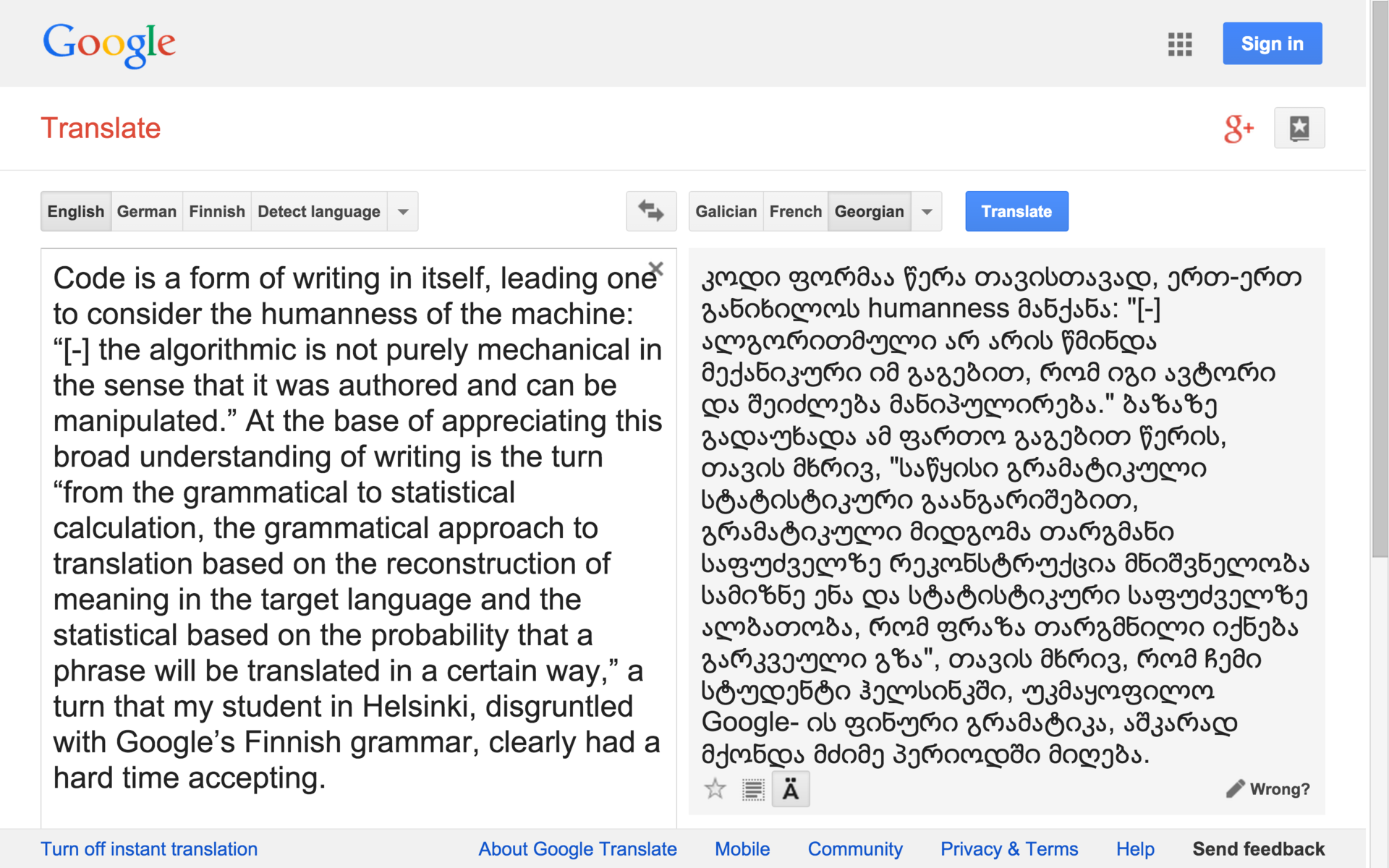Open the Phrasebook star icon
1389x868 pixels.
[x=1299, y=128]
